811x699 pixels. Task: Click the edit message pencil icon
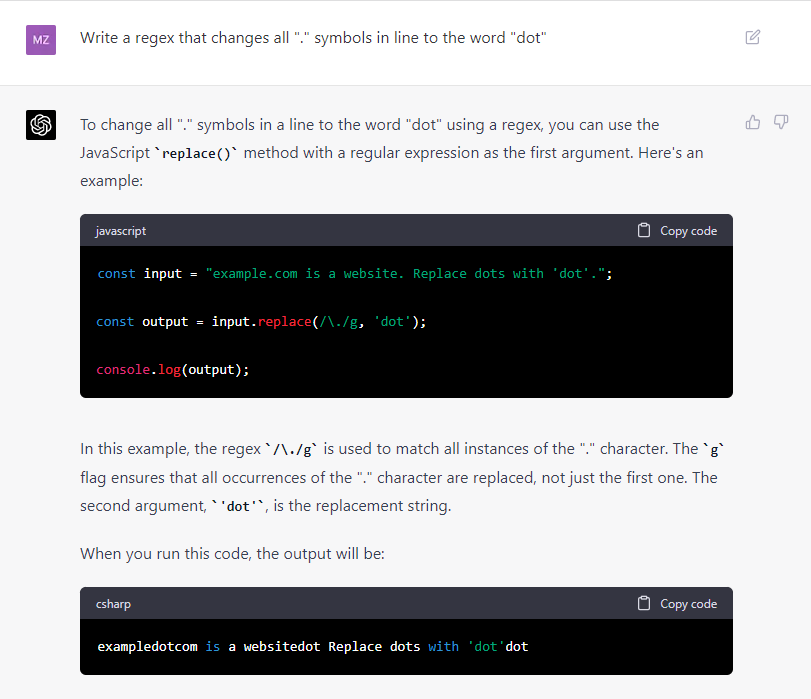(x=753, y=37)
